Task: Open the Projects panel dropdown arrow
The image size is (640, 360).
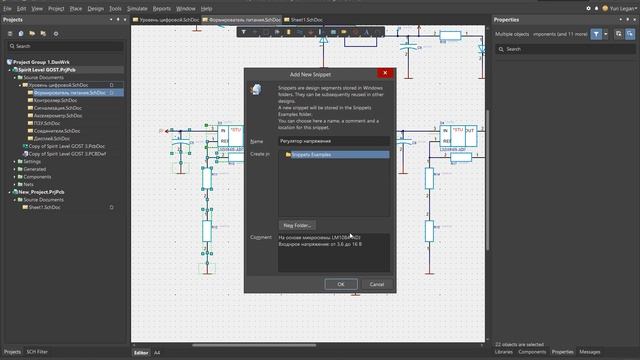Action: [111, 20]
